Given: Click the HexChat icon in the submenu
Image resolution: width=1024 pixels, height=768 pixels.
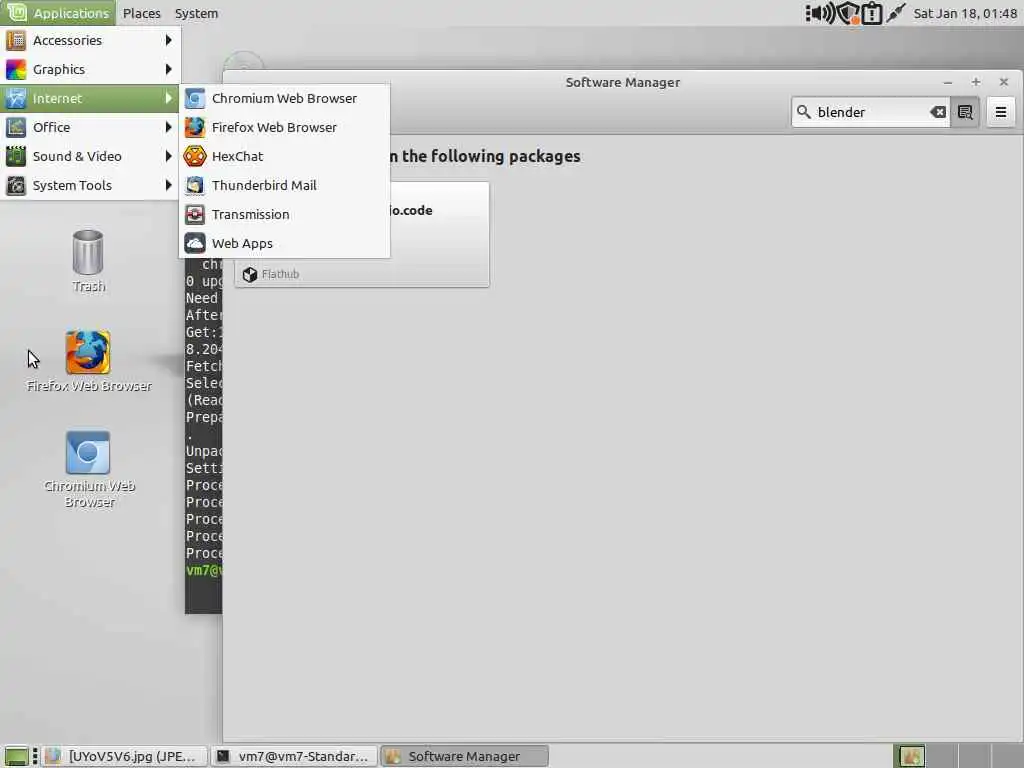Looking at the screenshot, I should tap(195, 157).
